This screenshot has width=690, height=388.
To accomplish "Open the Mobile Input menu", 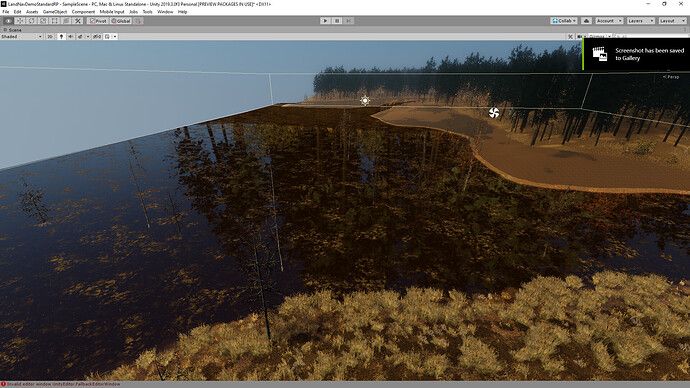I will pos(112,12).
